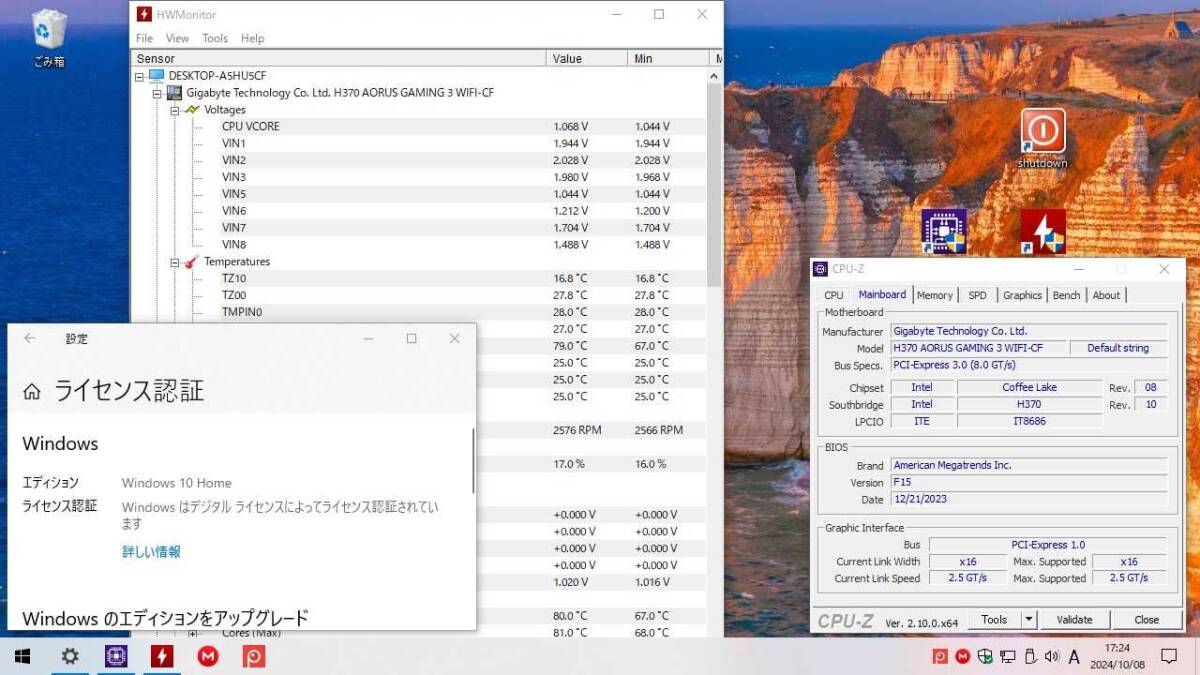Image resolution: width=1200 pixels, height=675 pixels.
Task: Open the Bench tab in CPU-Z
Action: [x=1067, y=295]
